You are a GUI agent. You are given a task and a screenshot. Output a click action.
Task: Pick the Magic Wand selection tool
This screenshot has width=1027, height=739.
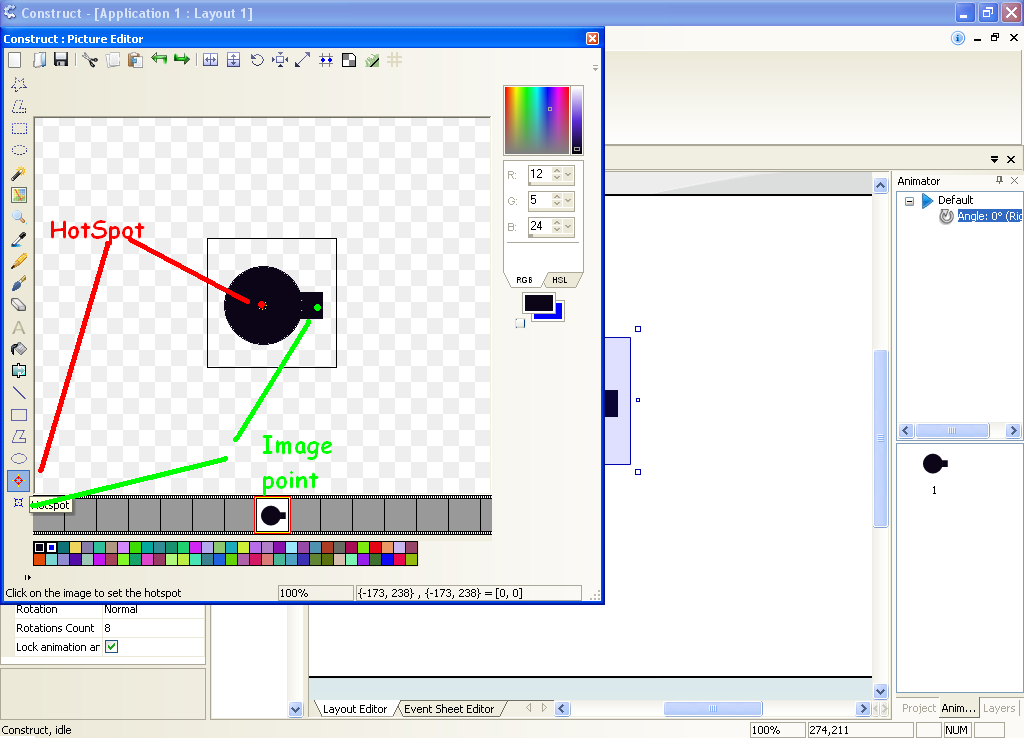[18, 173]
